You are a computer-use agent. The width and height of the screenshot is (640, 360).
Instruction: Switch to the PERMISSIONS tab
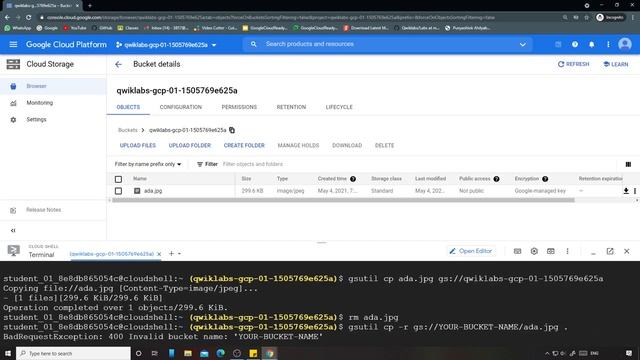point(239,107)
